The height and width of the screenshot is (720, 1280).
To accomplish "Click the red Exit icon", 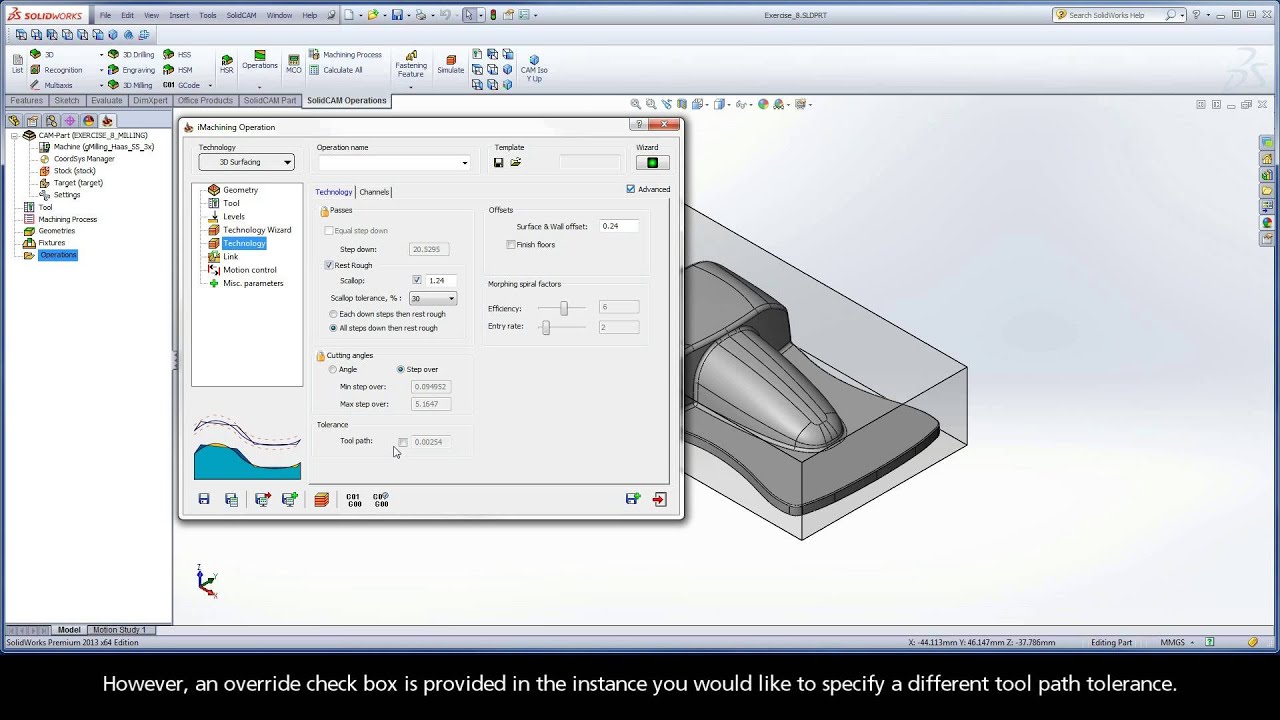I will click(x=659, y=499).
